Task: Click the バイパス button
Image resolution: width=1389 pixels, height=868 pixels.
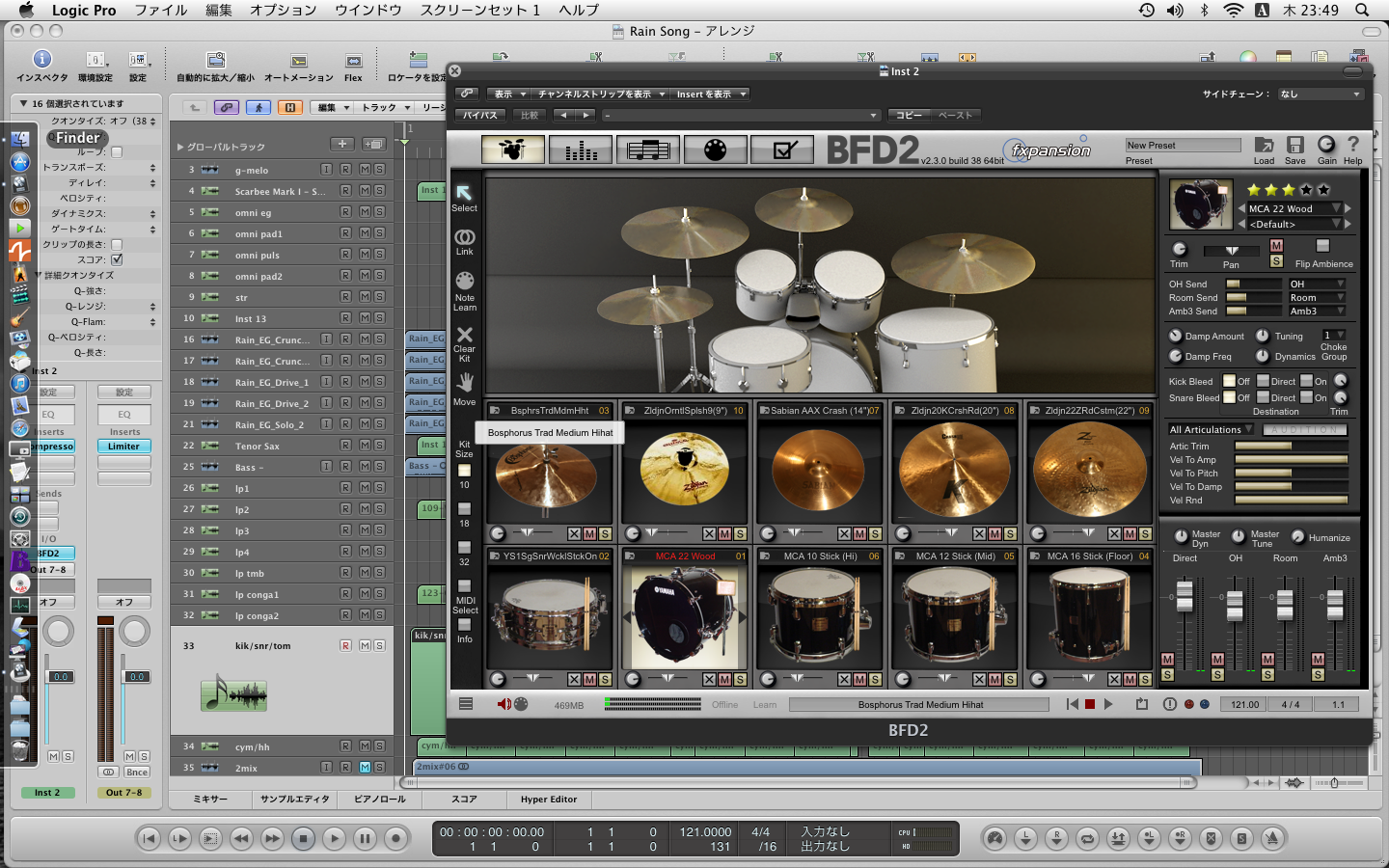Action: tap(479, 115)
